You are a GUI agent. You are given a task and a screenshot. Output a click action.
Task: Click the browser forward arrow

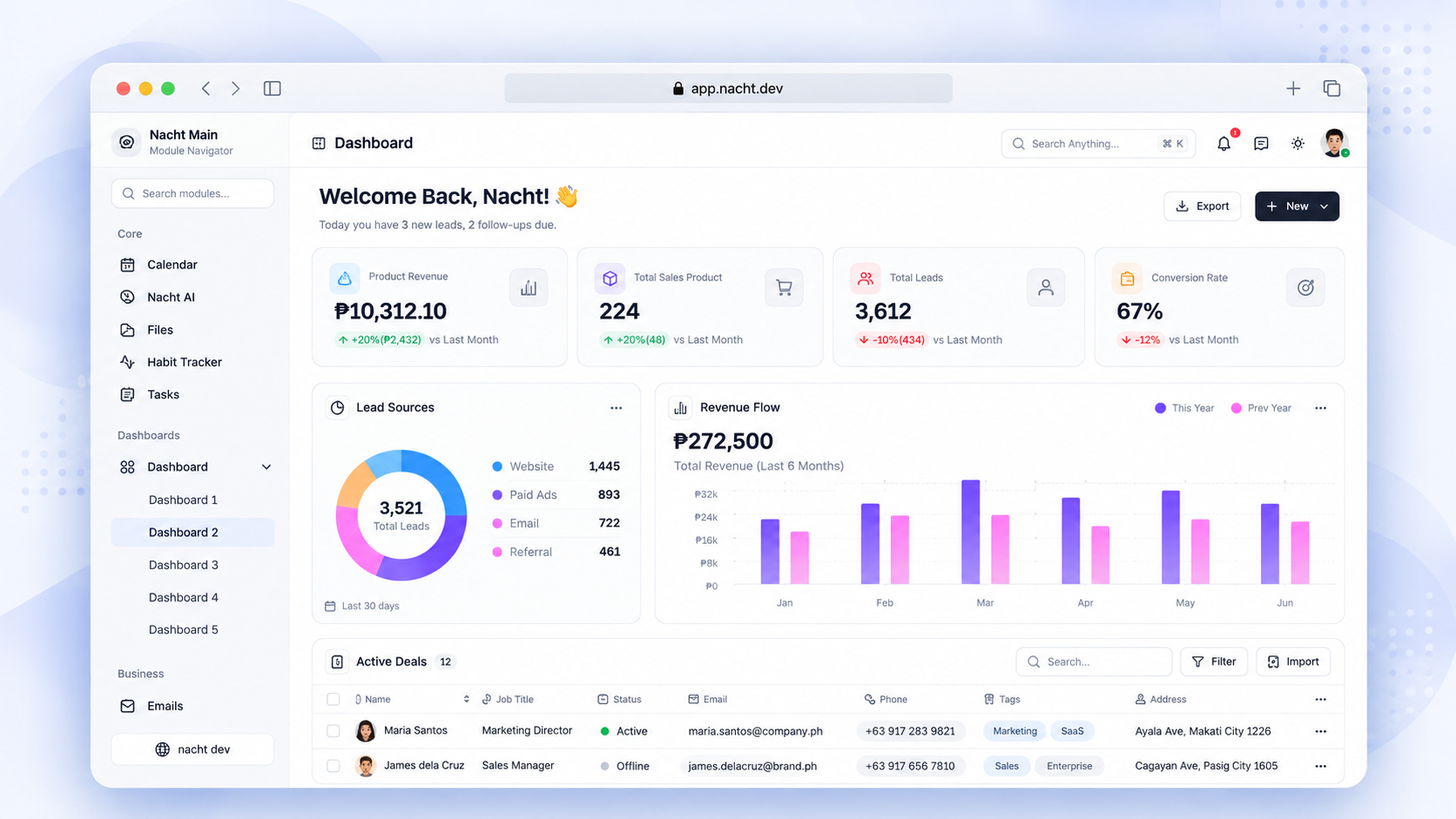(235, 88)
